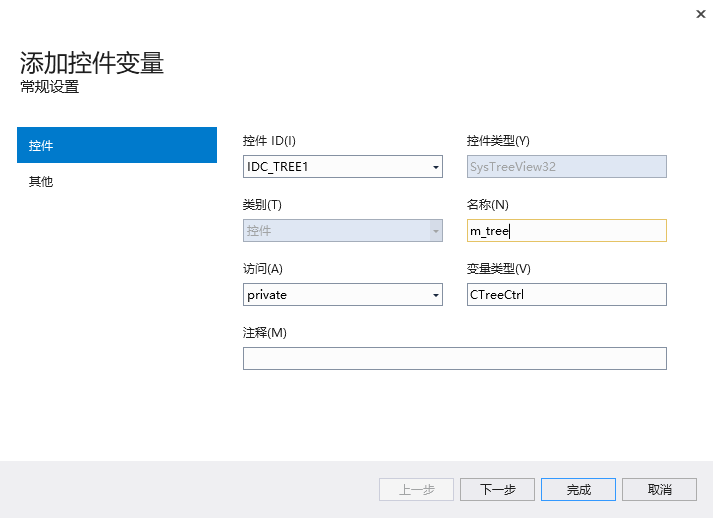Click the 类别(T) label

[262, 205]
